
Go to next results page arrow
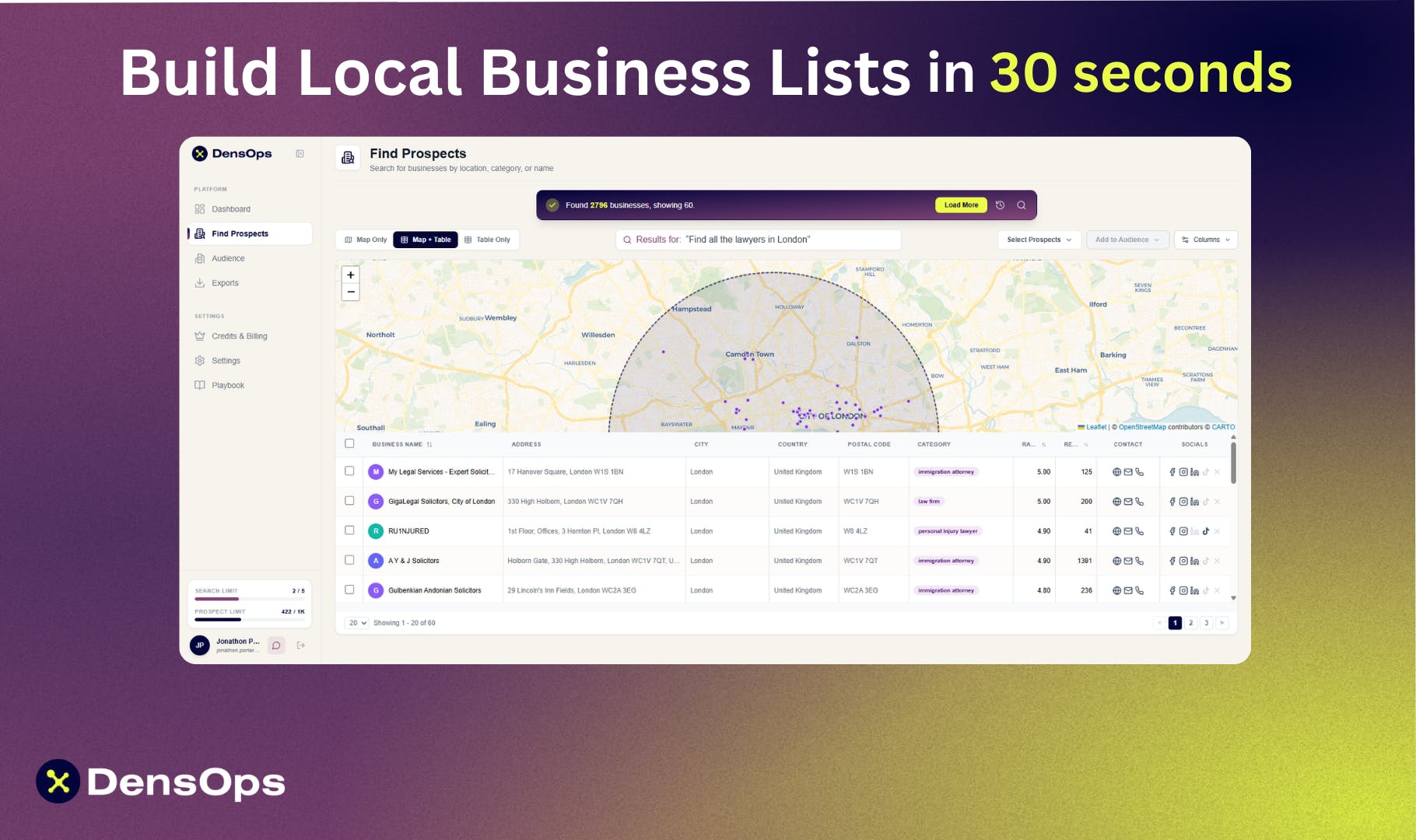tap(1222, 623)
